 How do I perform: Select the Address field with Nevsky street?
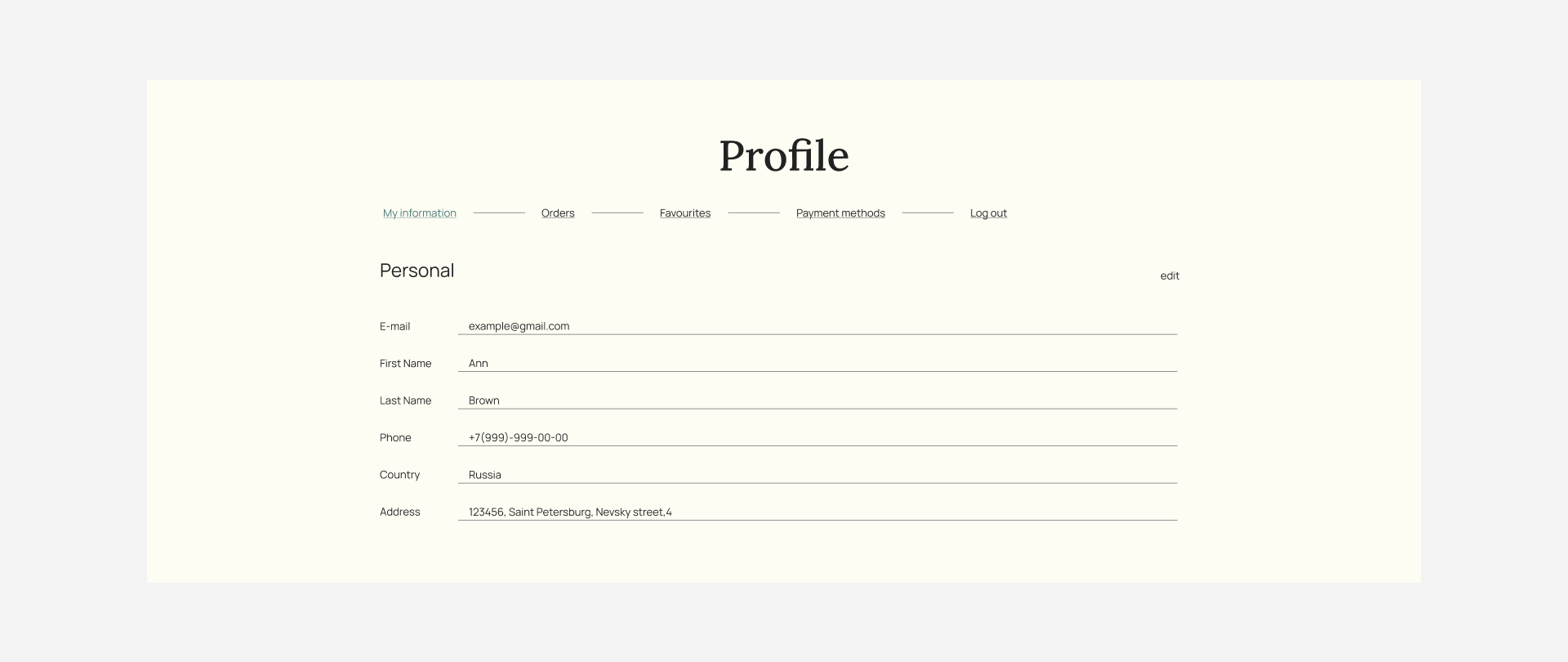coord(817,512)
